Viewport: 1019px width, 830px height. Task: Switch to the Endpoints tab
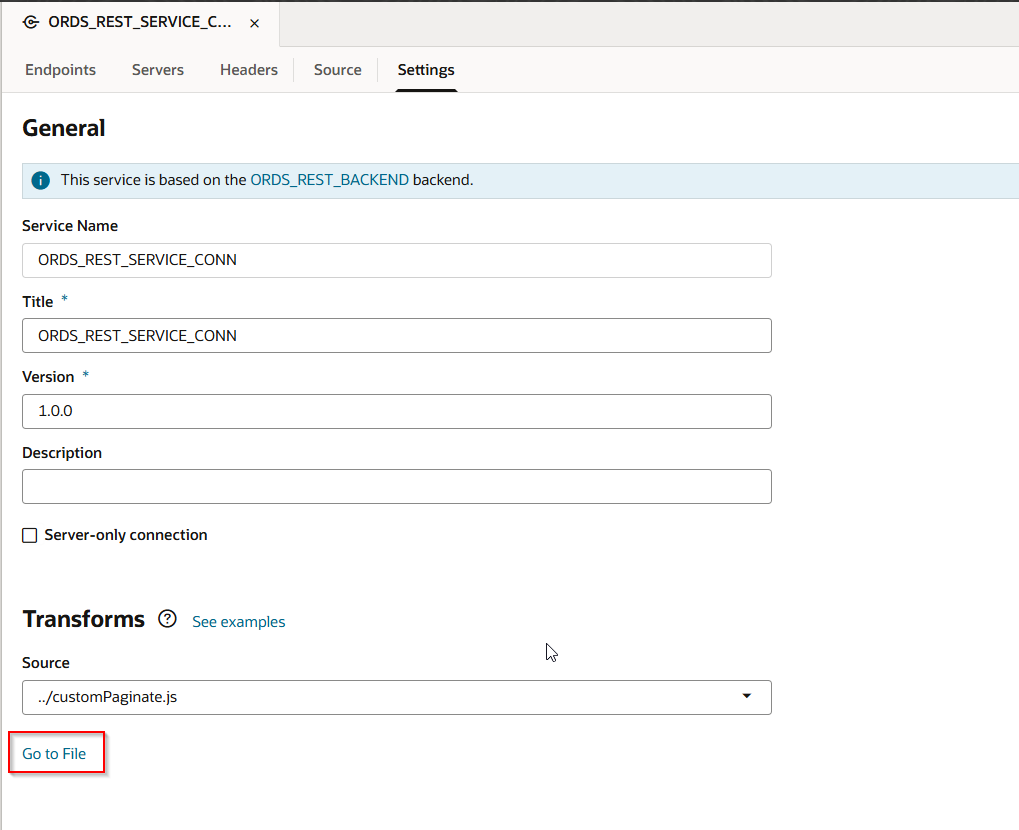pyautogui.click(x=60, y=70)
